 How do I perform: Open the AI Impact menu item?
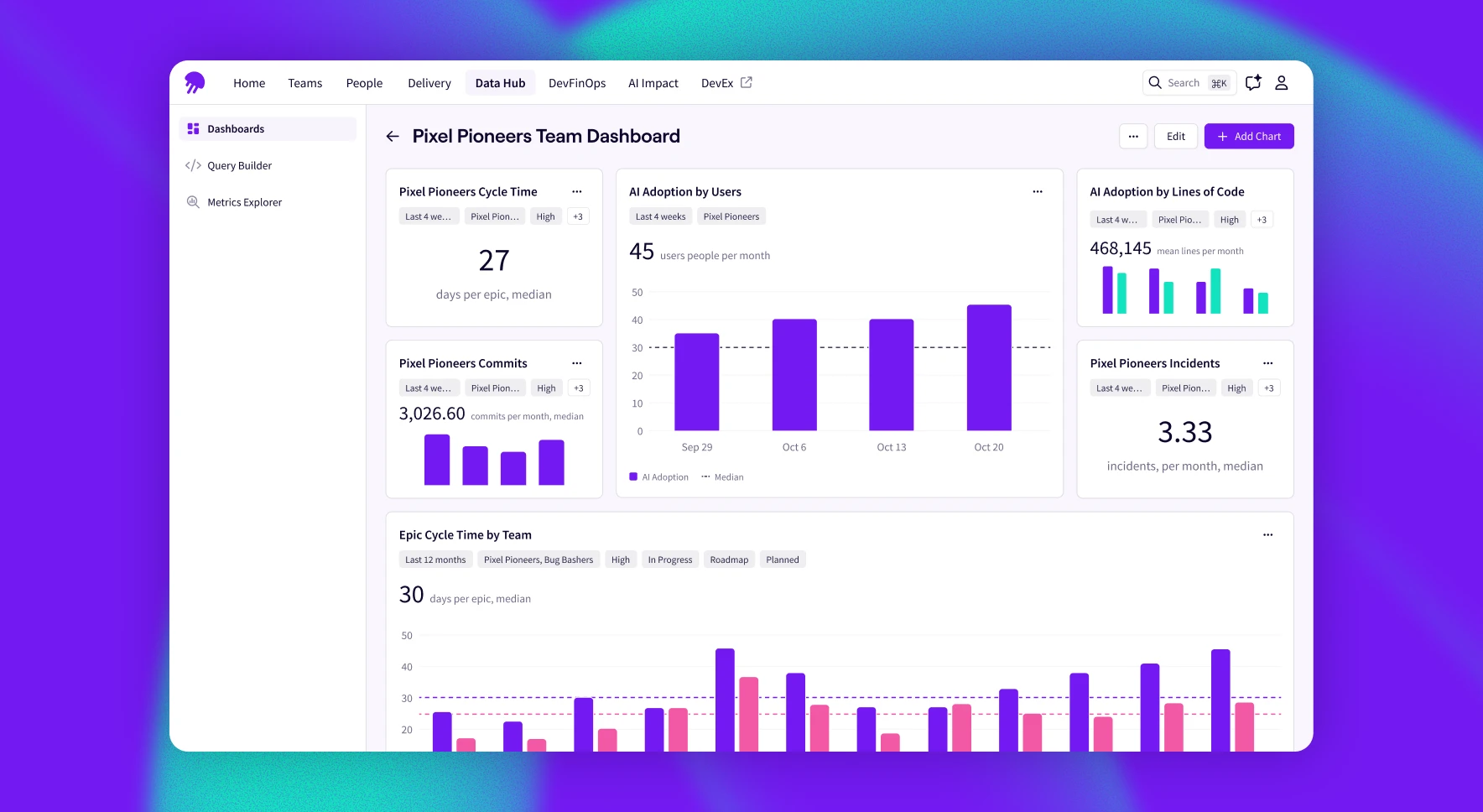(653, 82)
